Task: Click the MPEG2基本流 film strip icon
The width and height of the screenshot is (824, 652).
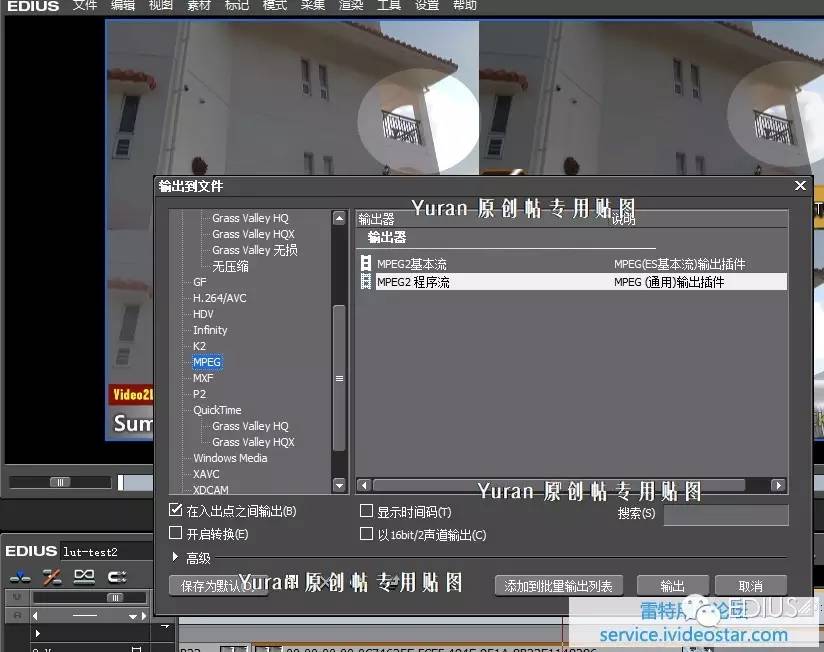Action: (x=366, y=264)
